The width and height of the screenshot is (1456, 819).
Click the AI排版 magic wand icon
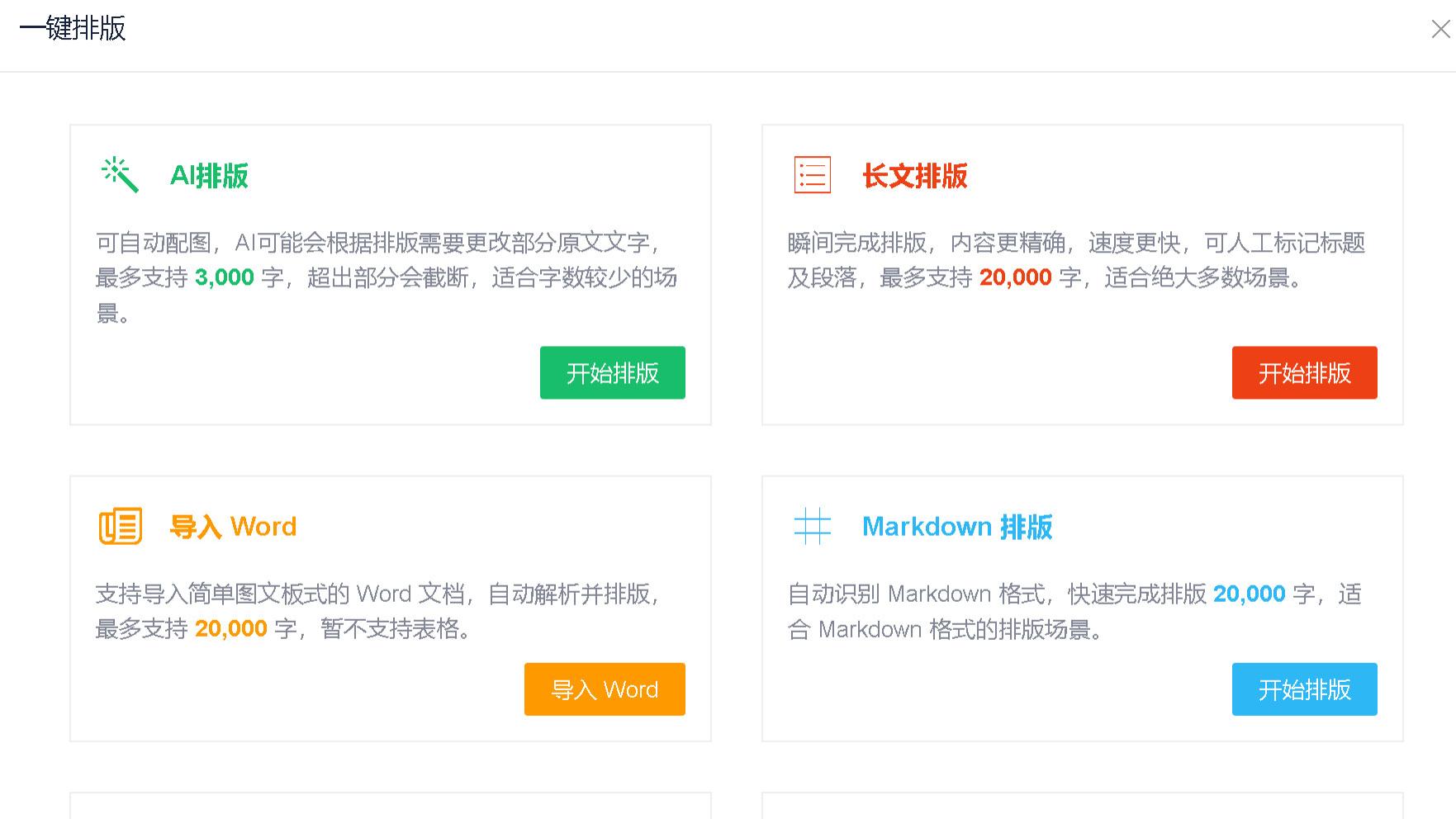pyautogui.click(x=118, y=174)
